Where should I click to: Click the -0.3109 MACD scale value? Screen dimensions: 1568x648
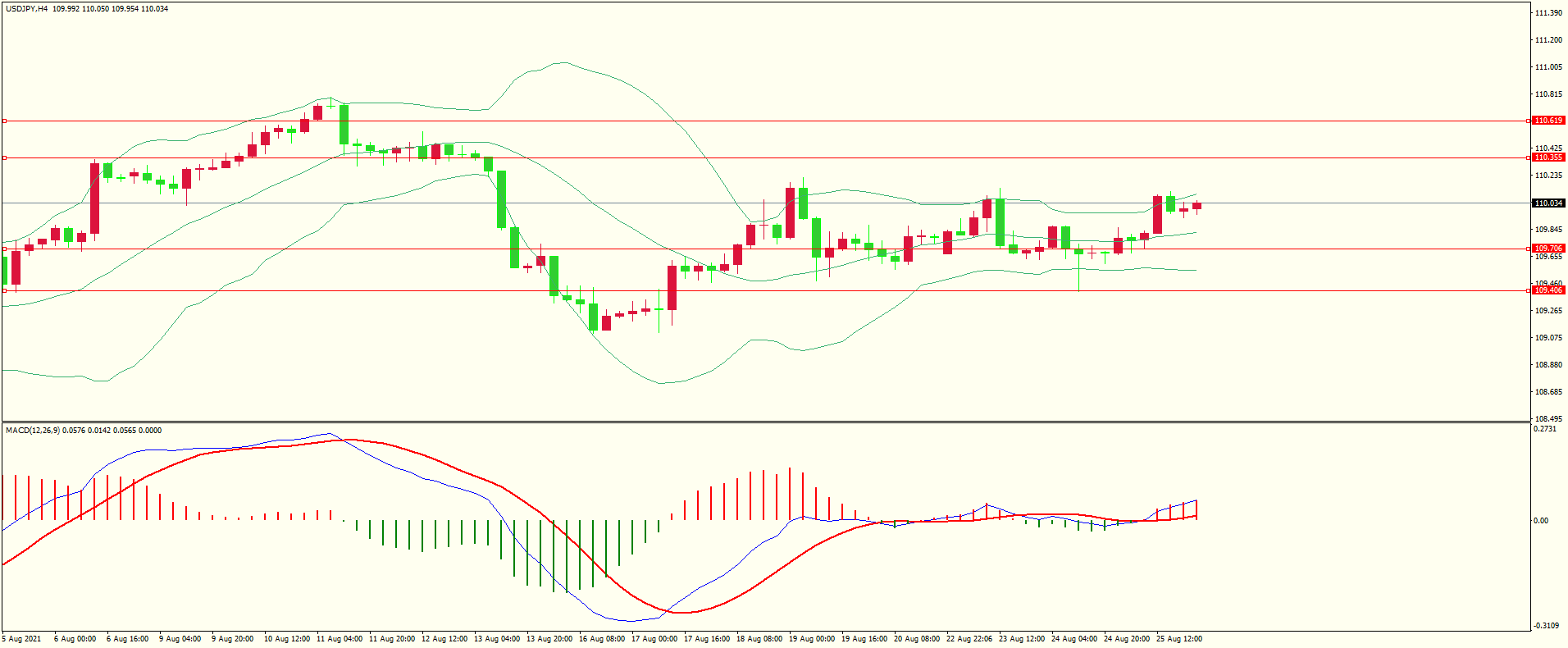tap(1546, 627)
